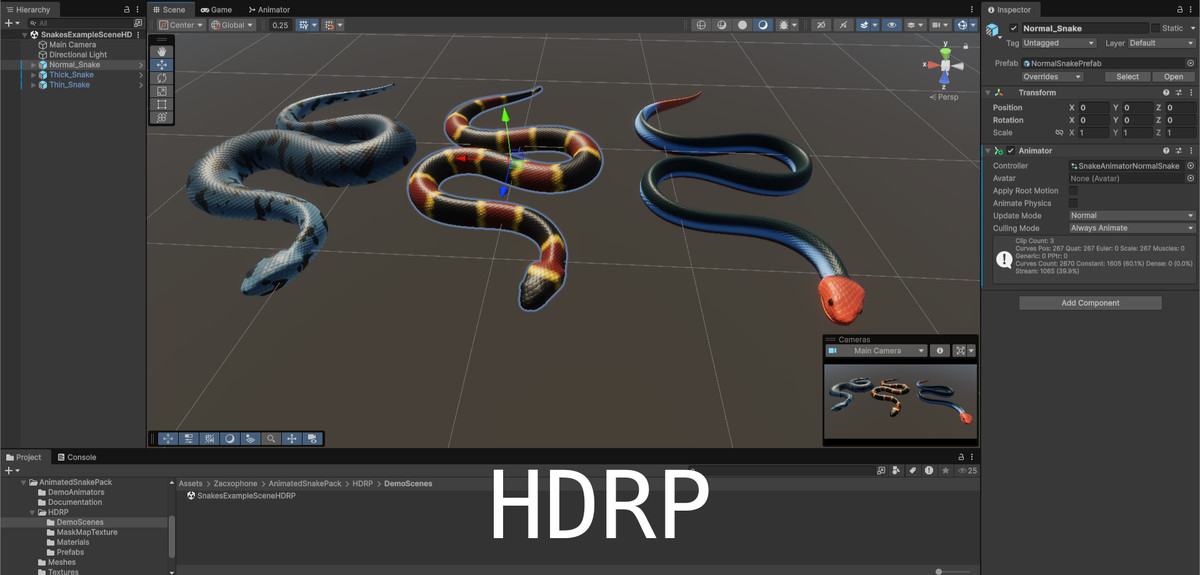Enable Animate Physics checkbox

(x=1073, y=203)
